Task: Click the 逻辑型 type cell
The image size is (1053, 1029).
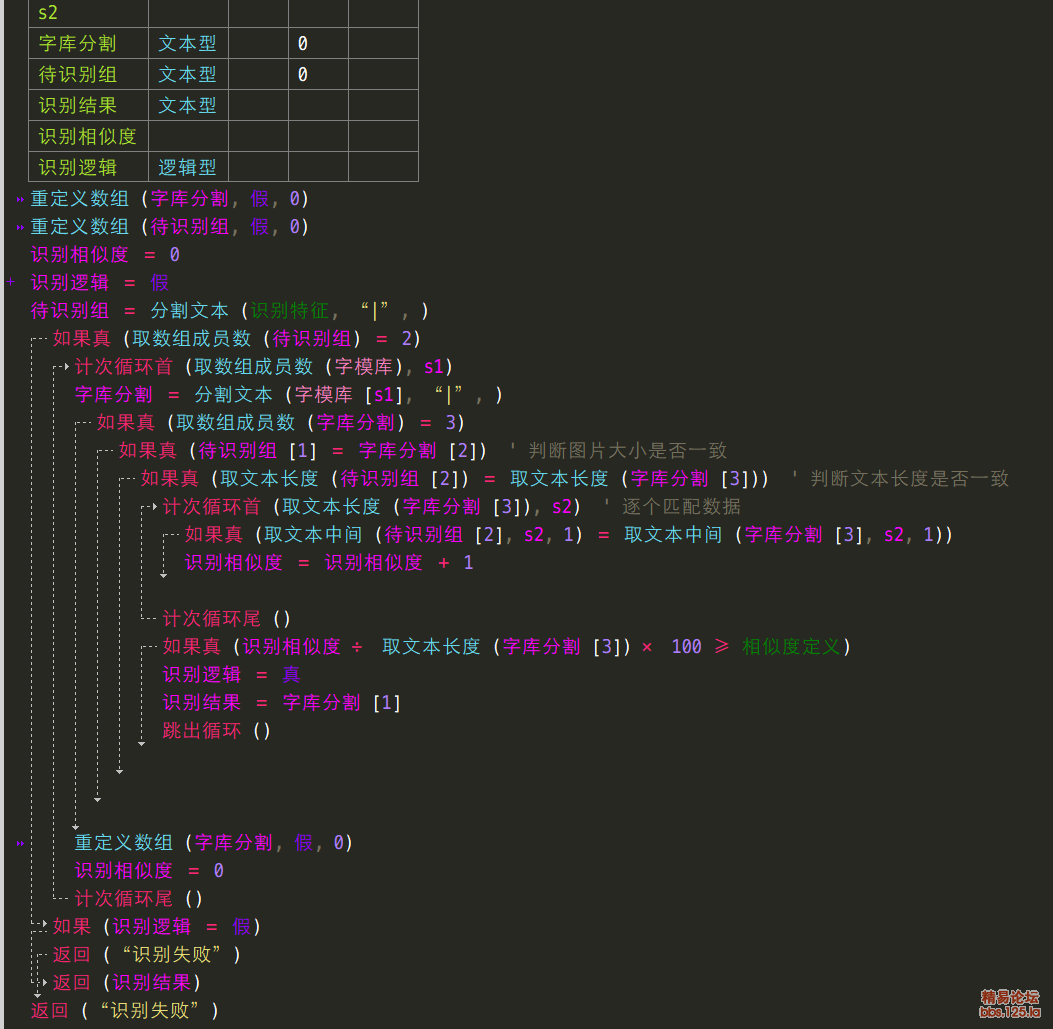Action: click(188, 167)
